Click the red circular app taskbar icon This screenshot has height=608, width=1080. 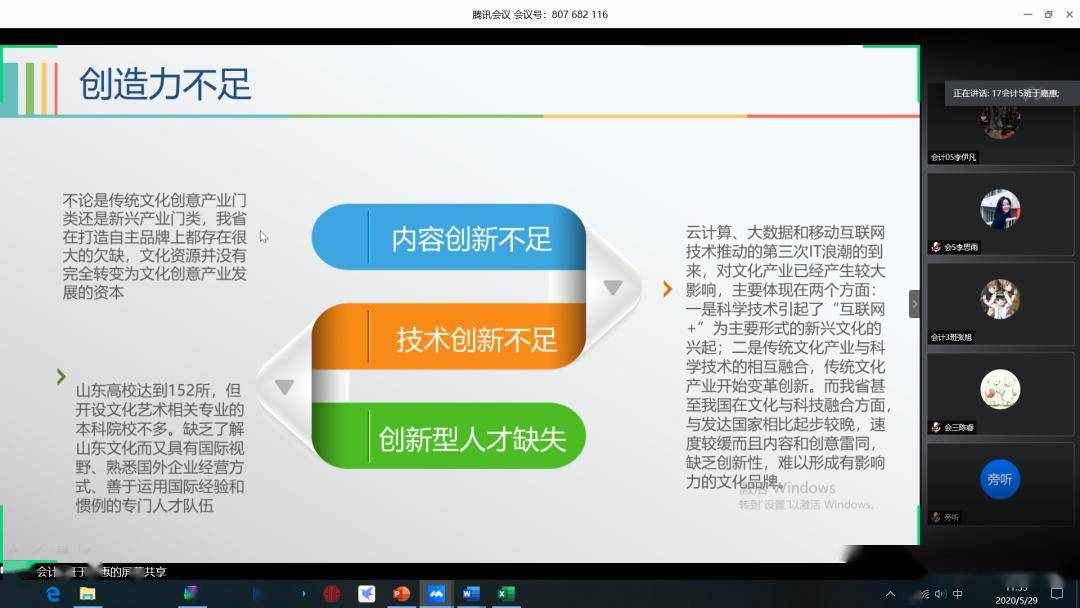point(332,594)
